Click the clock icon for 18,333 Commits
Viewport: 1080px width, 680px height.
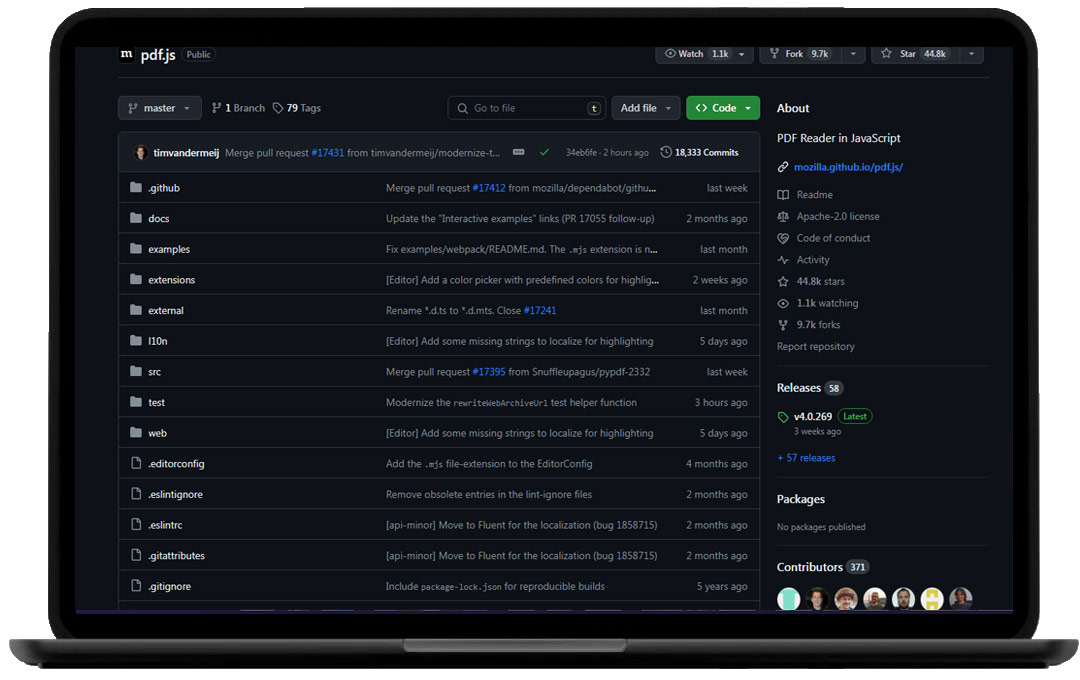point(666,153)
